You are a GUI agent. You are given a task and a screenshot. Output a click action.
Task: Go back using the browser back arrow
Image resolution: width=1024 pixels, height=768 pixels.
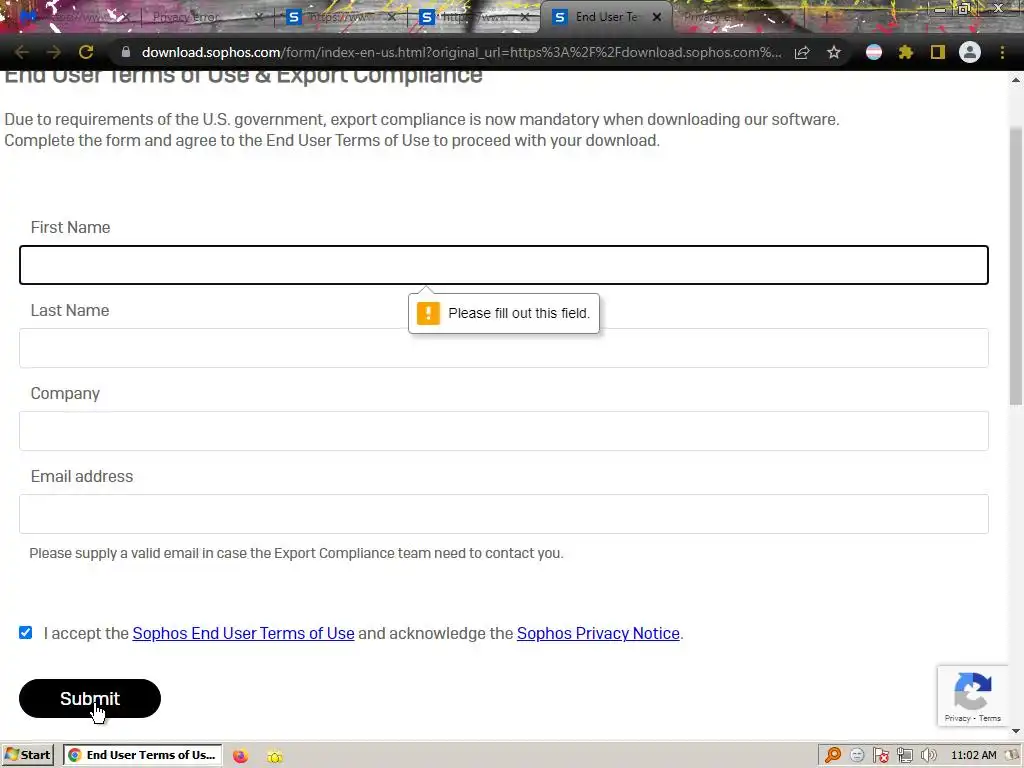(22, 52)
